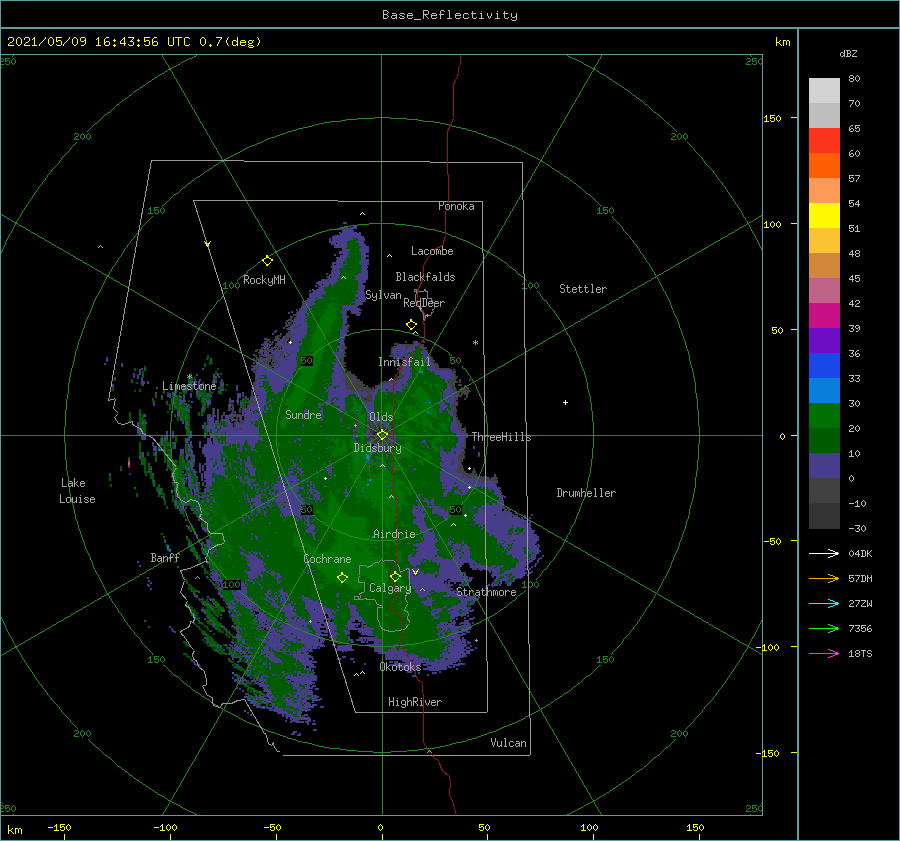
Task: Click the Drumheller city label
Action: tap(586, 493)
